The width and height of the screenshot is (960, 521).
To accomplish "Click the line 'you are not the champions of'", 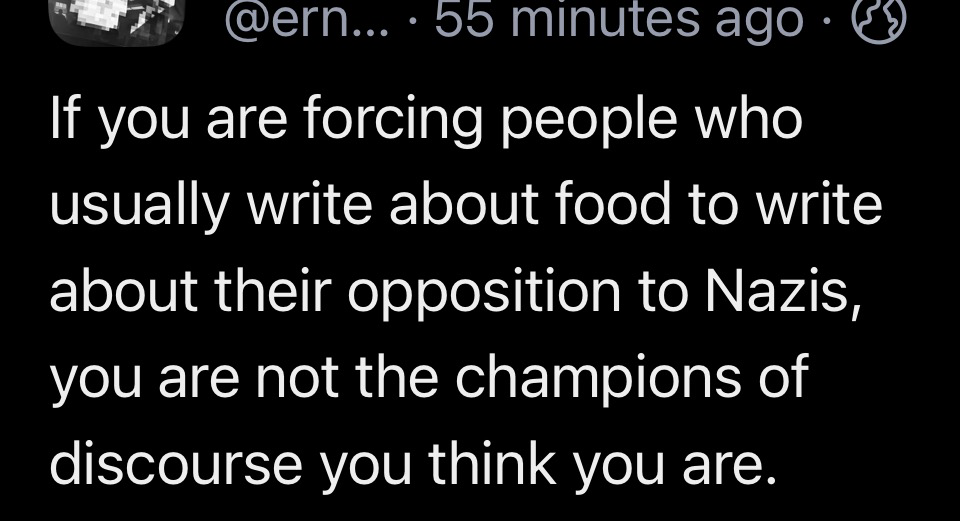I will click(x=430, y=378).
